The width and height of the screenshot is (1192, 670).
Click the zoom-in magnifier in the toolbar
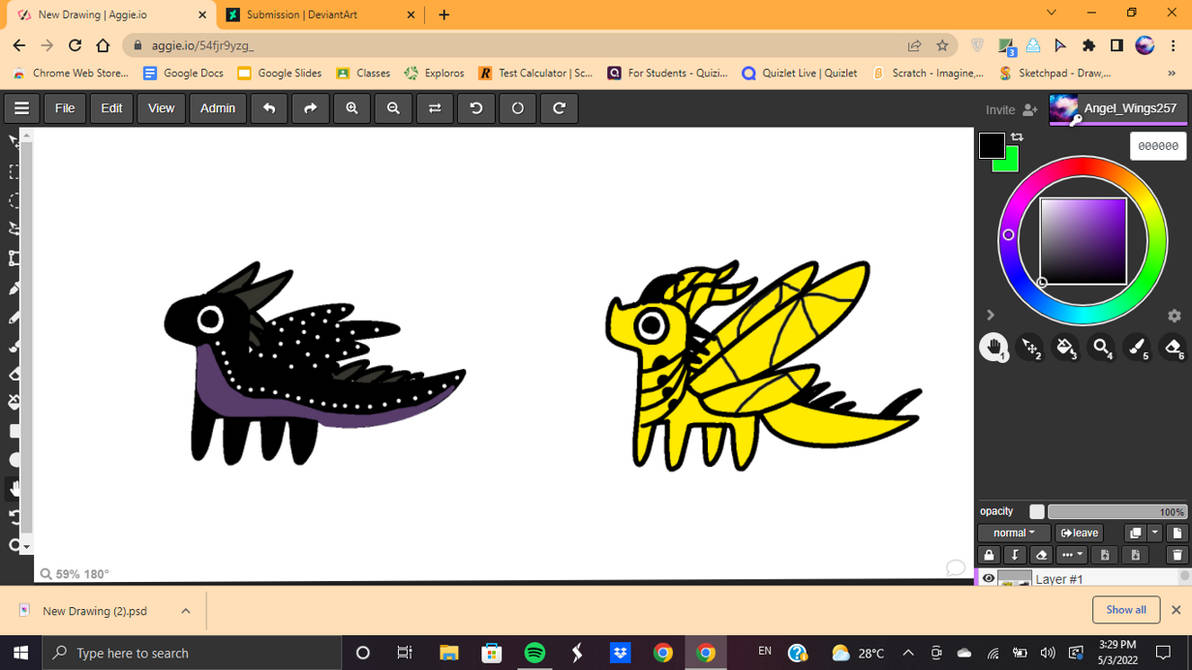point(351,108)
